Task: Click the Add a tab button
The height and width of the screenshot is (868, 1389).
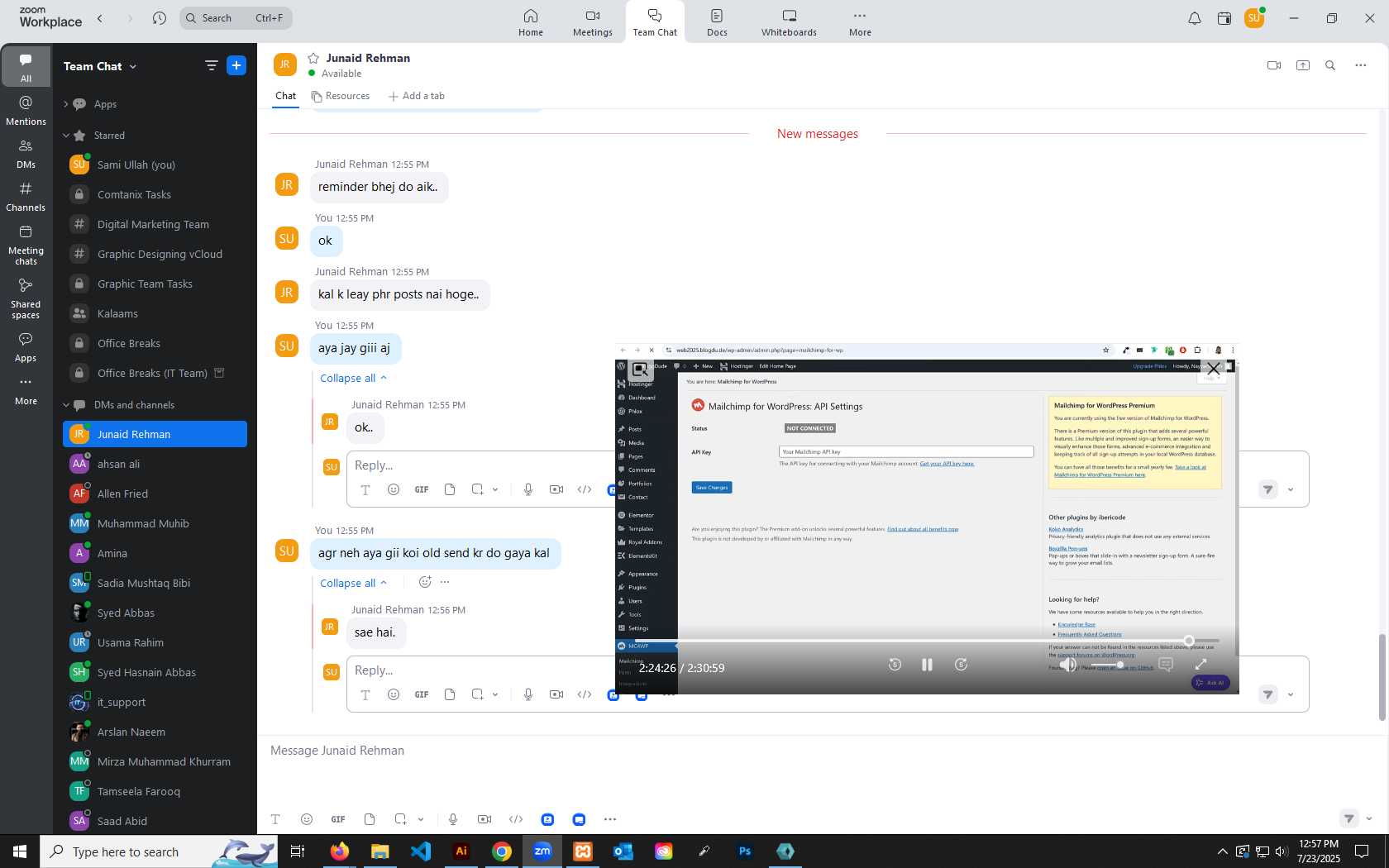Action: click(417, 96)
